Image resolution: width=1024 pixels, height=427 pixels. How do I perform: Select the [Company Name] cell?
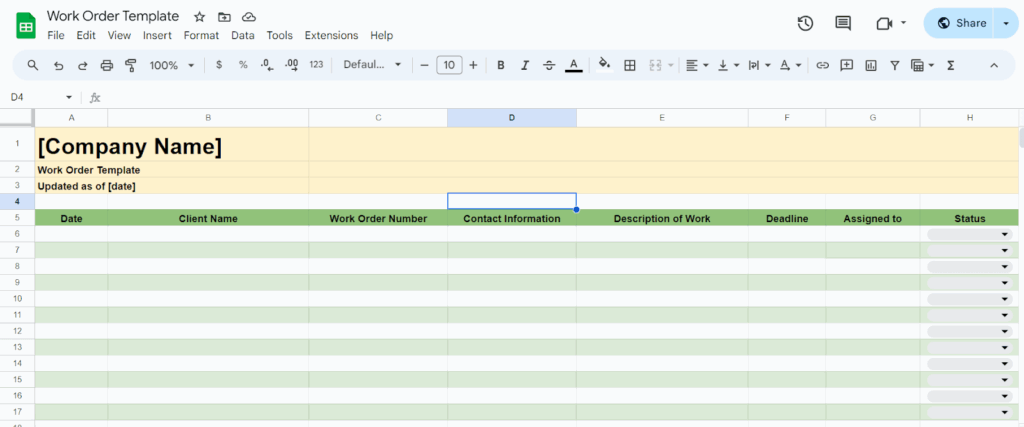click(172, 144)
